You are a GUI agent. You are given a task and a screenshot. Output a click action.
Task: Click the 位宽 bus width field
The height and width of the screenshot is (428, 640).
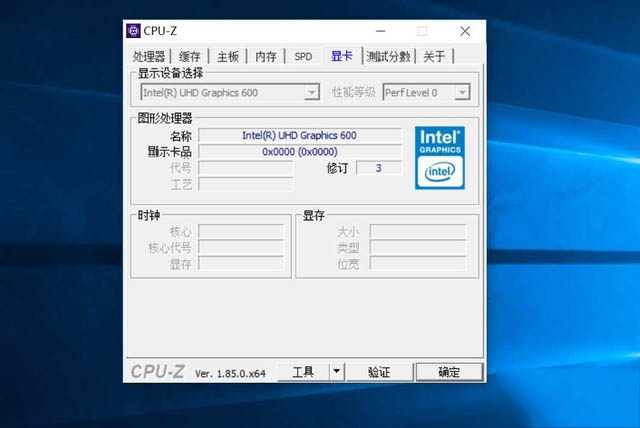418,264
